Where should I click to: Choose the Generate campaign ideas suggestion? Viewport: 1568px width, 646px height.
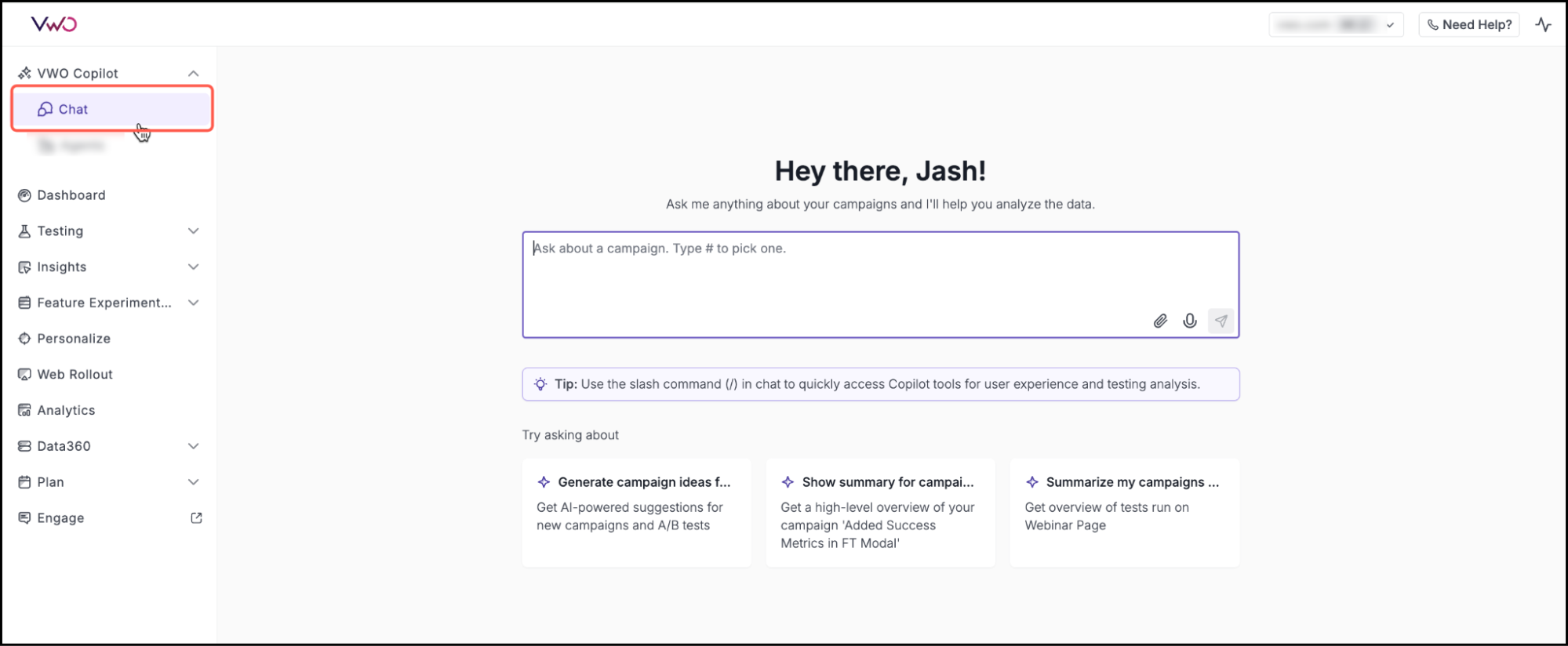pyautogui.click(x=636, y=511)
